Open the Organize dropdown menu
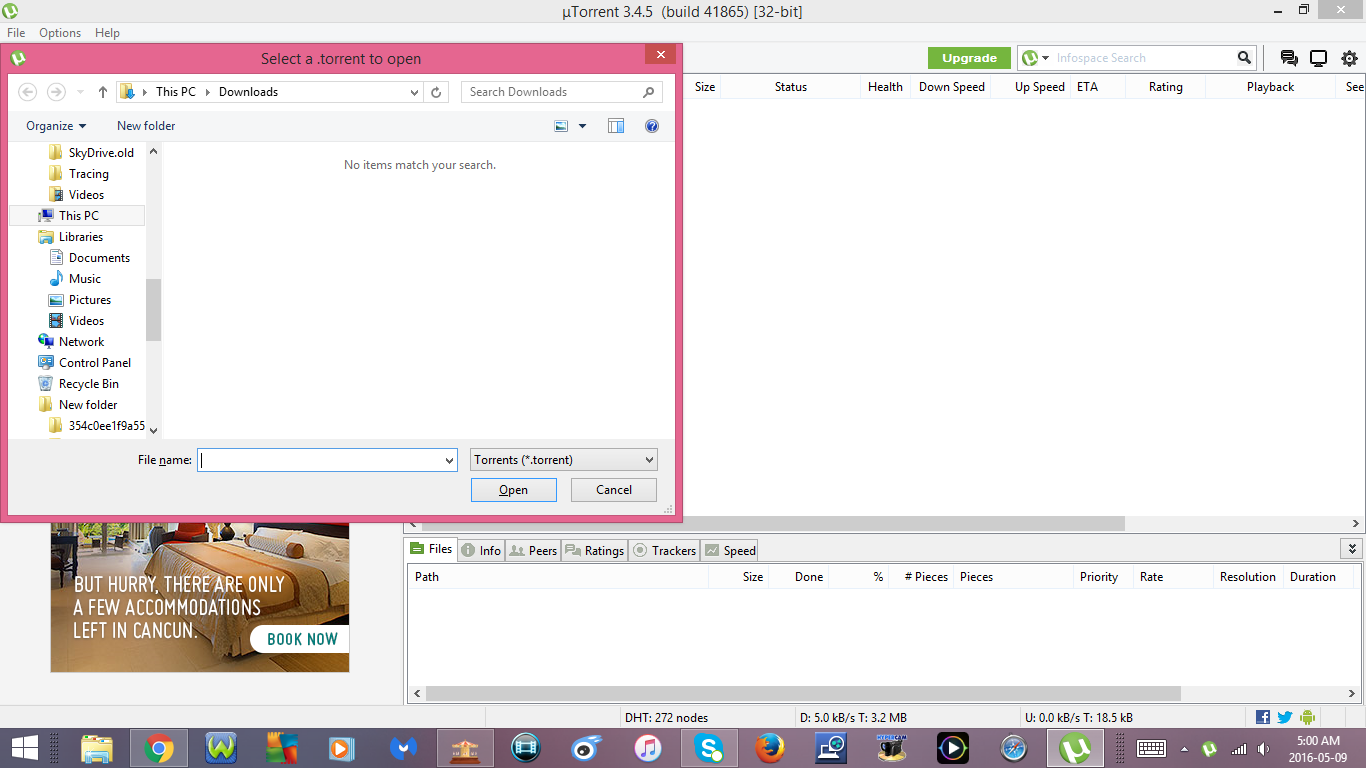The width and height of the screenshot is (1366, 768). 56,126
